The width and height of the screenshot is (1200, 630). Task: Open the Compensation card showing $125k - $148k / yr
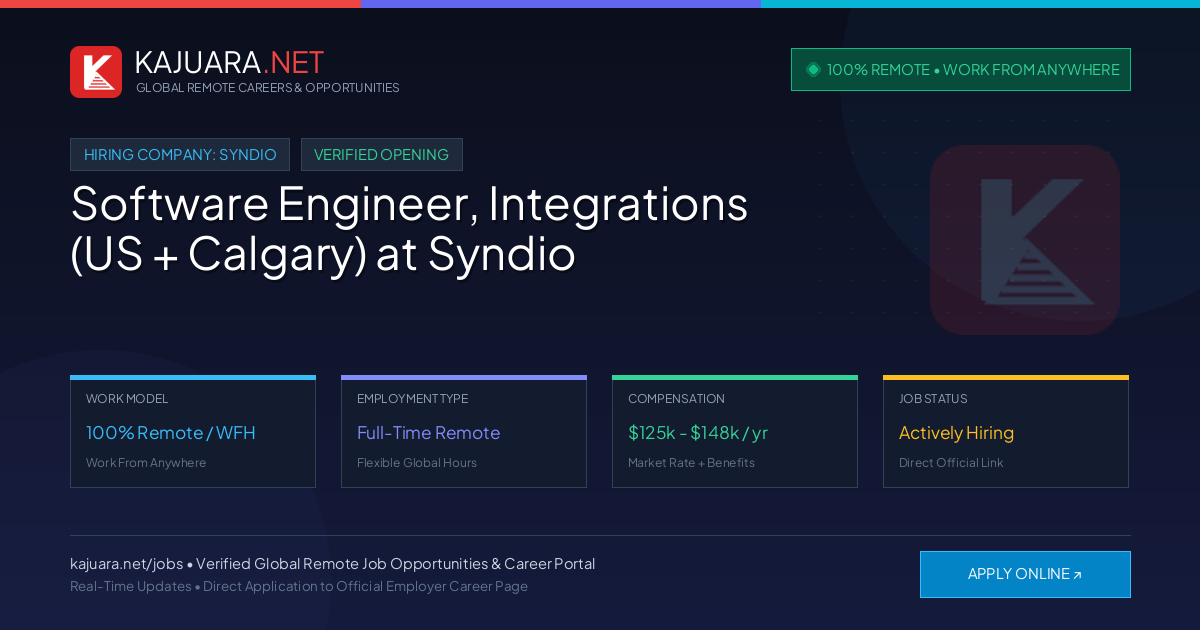pos(735,432)
